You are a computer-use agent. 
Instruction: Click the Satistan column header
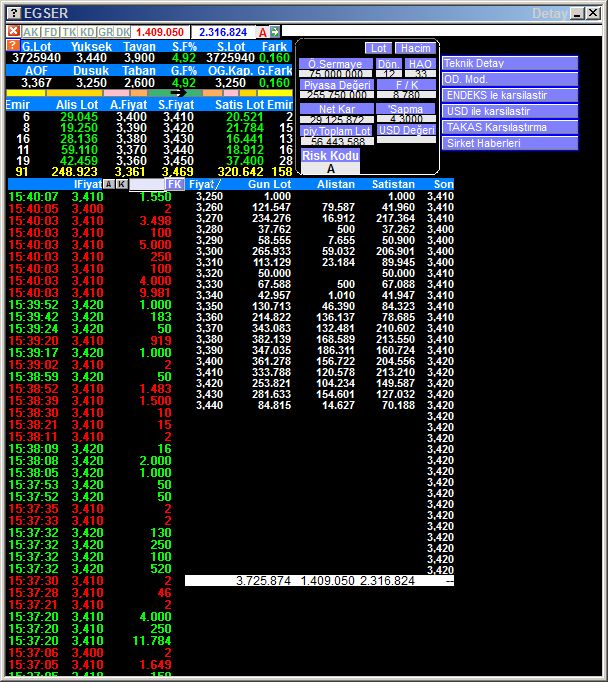coord(393,184)
